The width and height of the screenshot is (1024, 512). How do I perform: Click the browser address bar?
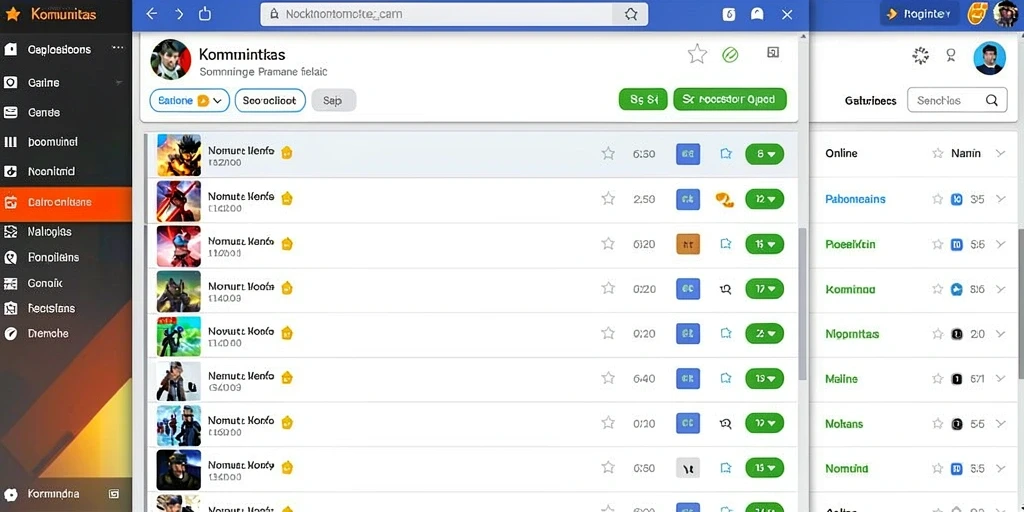tap(454, 14)
